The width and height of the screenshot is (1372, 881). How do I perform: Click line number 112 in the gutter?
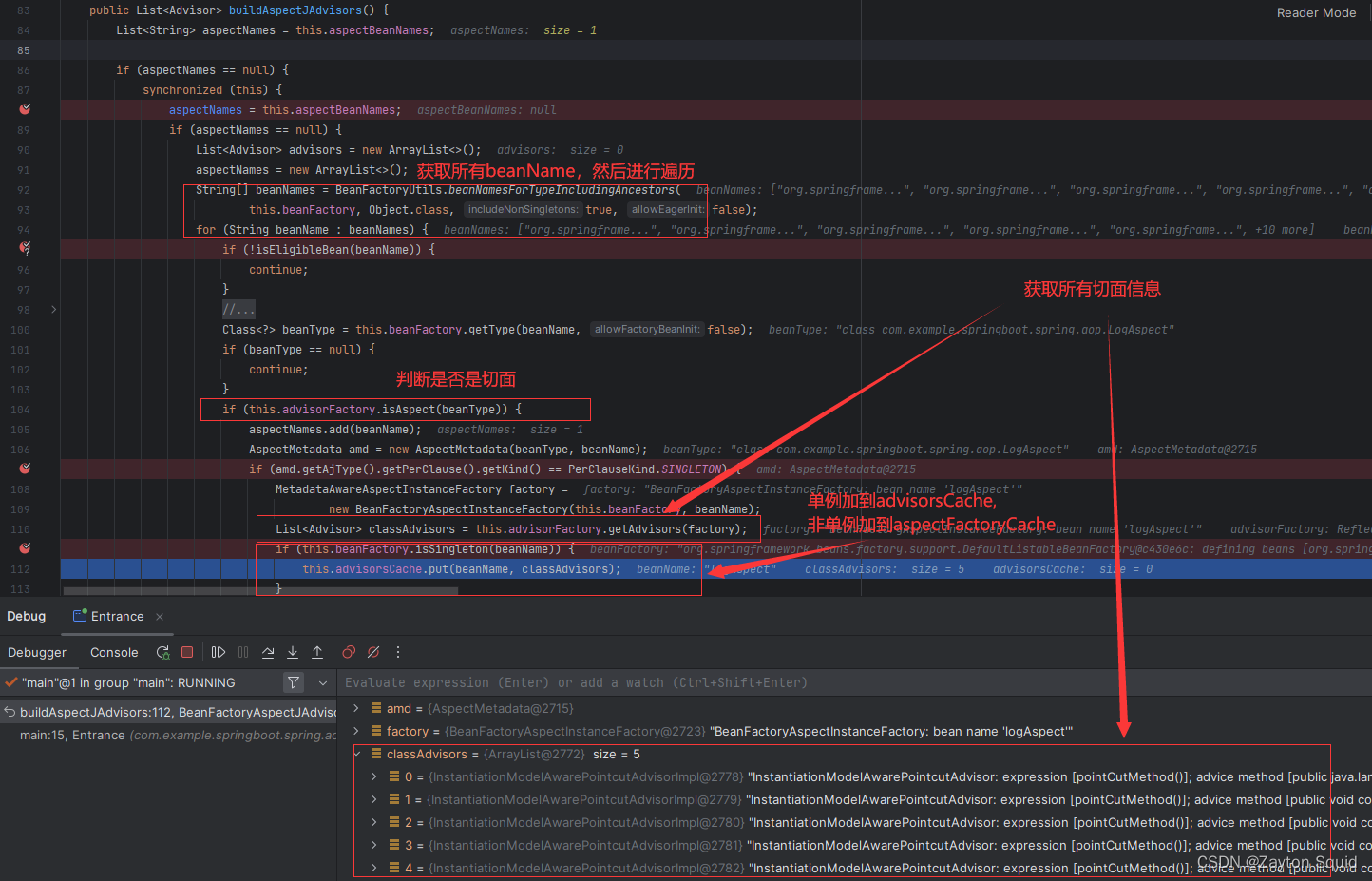[x=20, y=569]
